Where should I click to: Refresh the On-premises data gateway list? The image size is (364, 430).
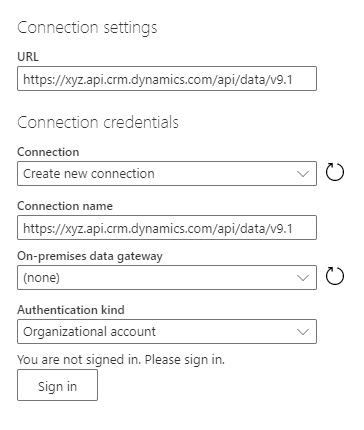click(x=335, y=276)
